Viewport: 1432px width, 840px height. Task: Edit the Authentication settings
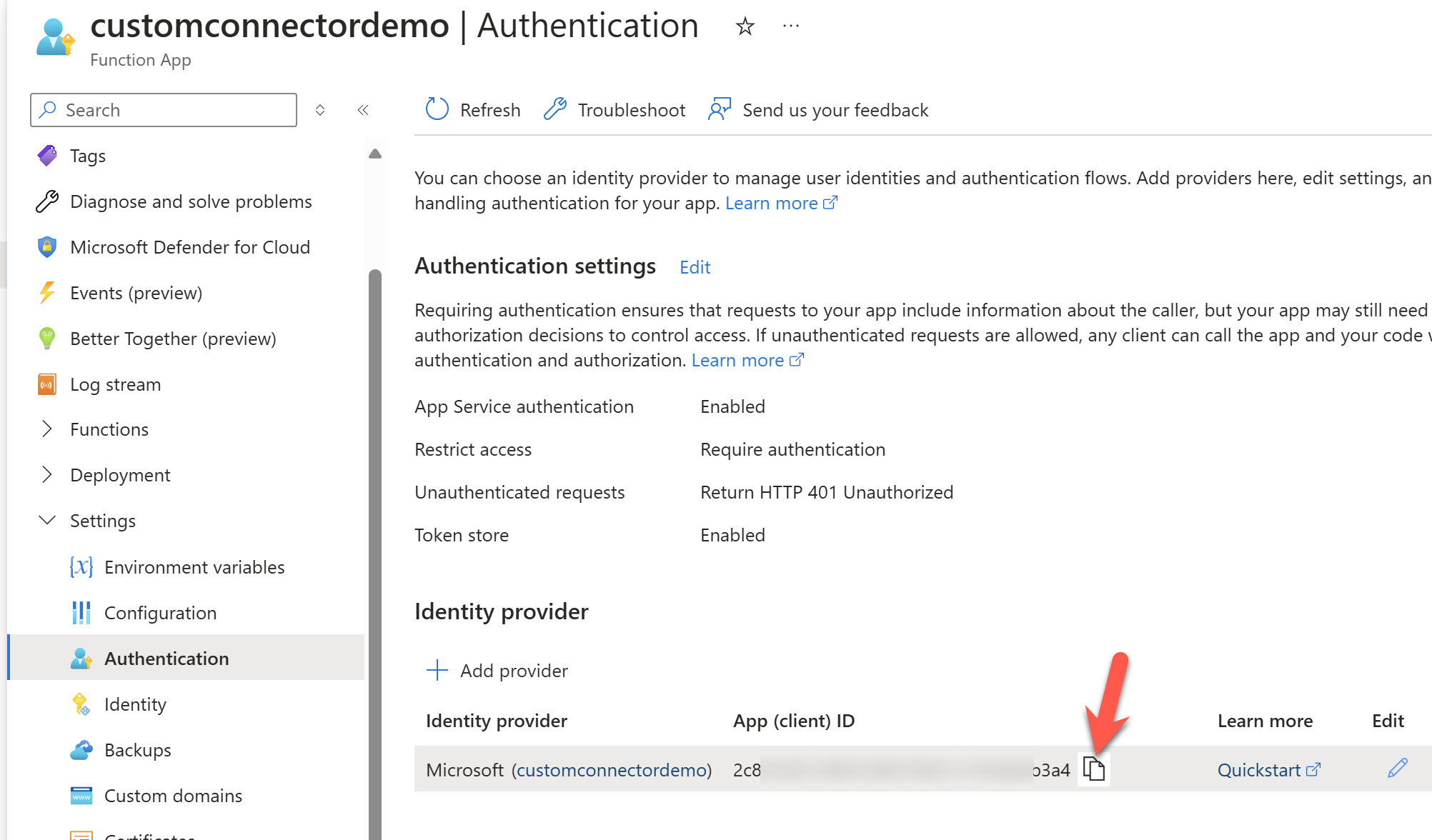[x=694, y=266]
